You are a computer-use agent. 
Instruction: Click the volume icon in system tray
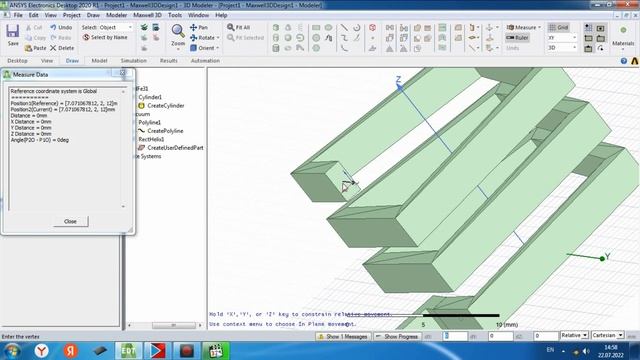point(586,351)
